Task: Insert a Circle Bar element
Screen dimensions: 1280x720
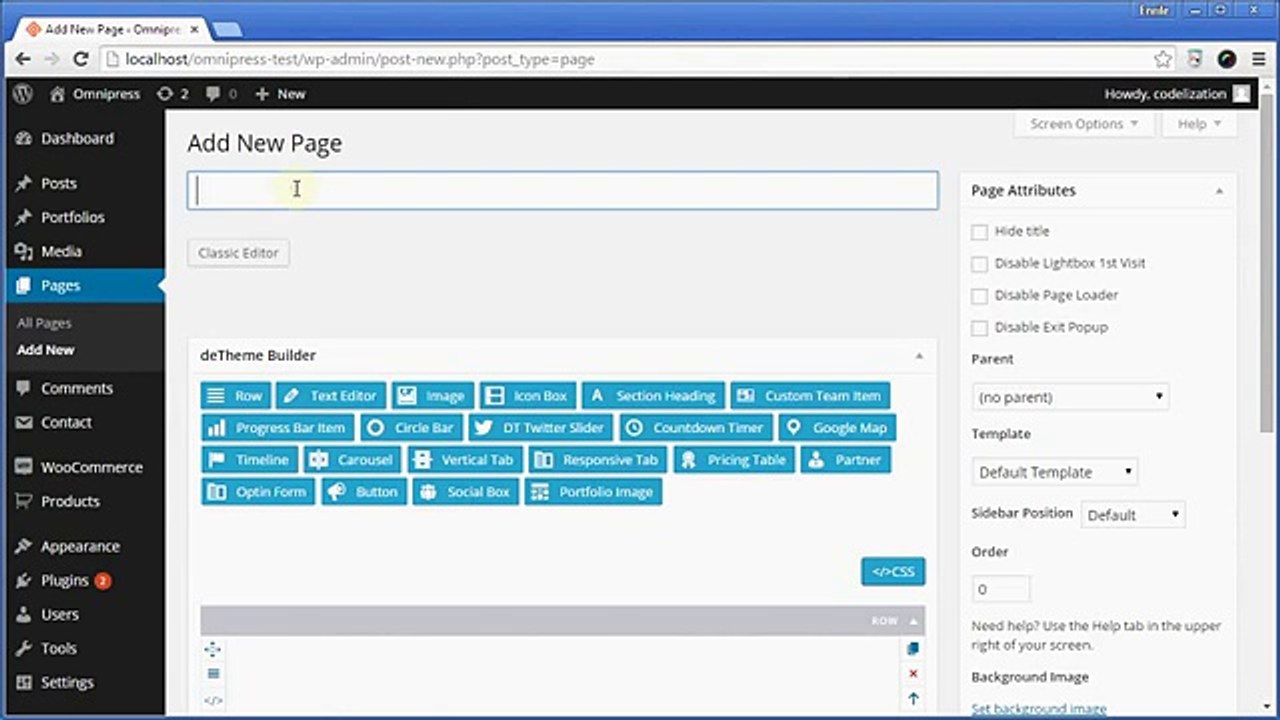Action: (x=412, y=428)
